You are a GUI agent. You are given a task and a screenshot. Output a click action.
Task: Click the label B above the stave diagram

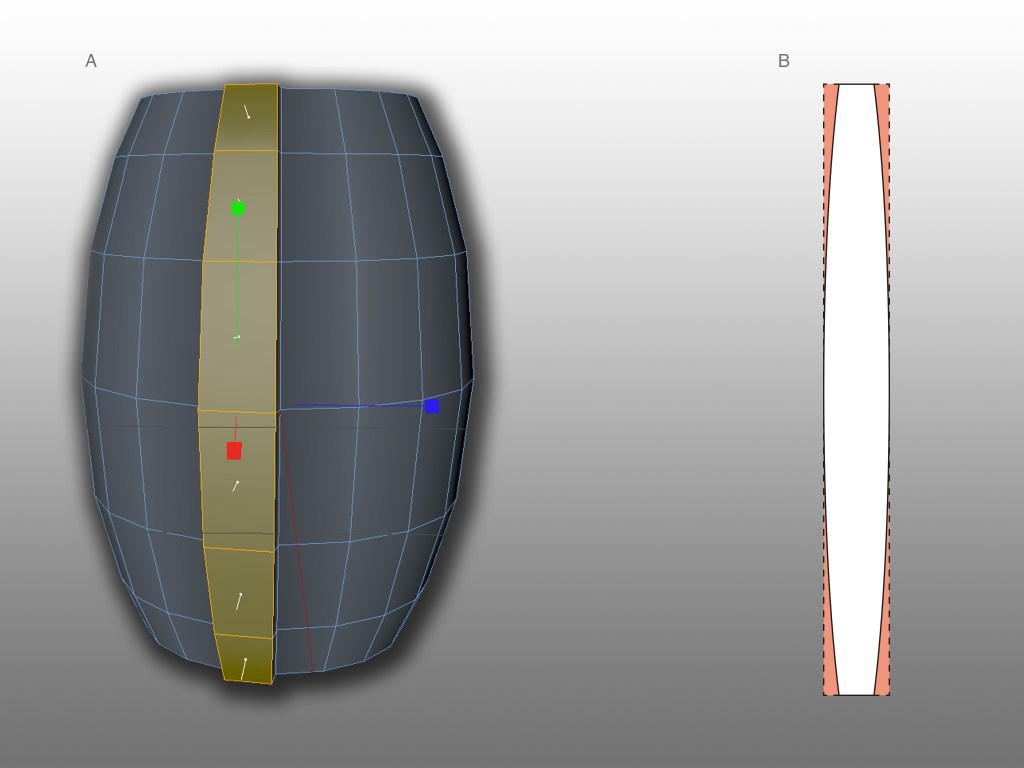[x=783, y=61]
